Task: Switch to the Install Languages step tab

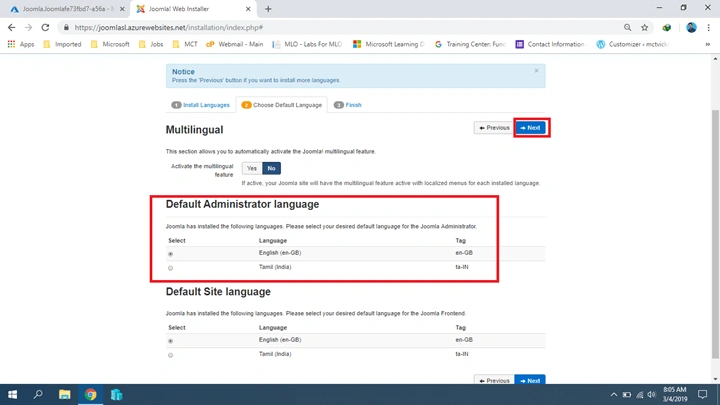Action: click(x=201, y=105)
